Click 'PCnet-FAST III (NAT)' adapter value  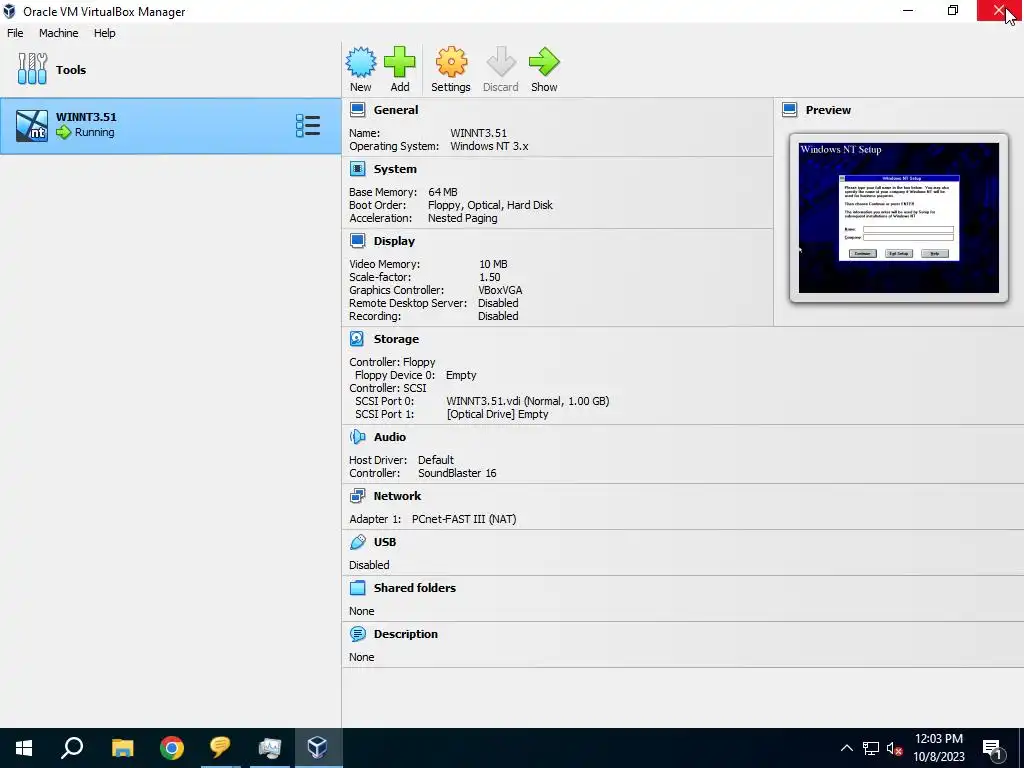(464, 519)
